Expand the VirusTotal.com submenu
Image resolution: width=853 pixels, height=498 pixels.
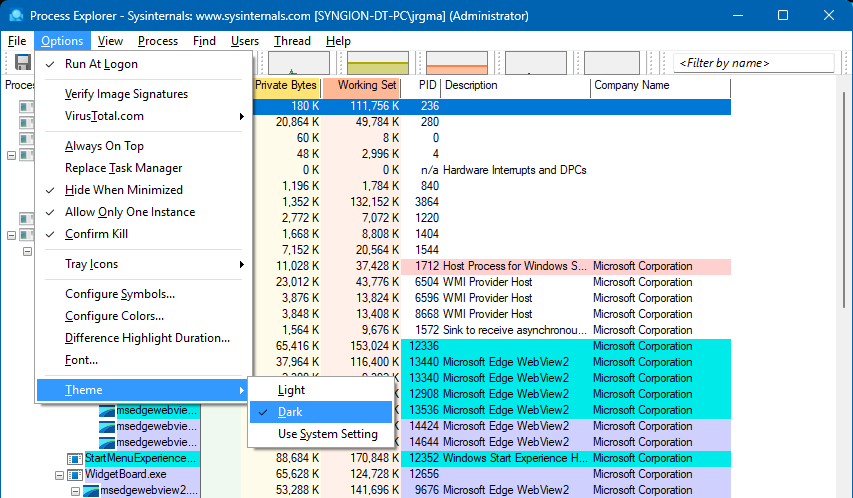click(144, 116)
